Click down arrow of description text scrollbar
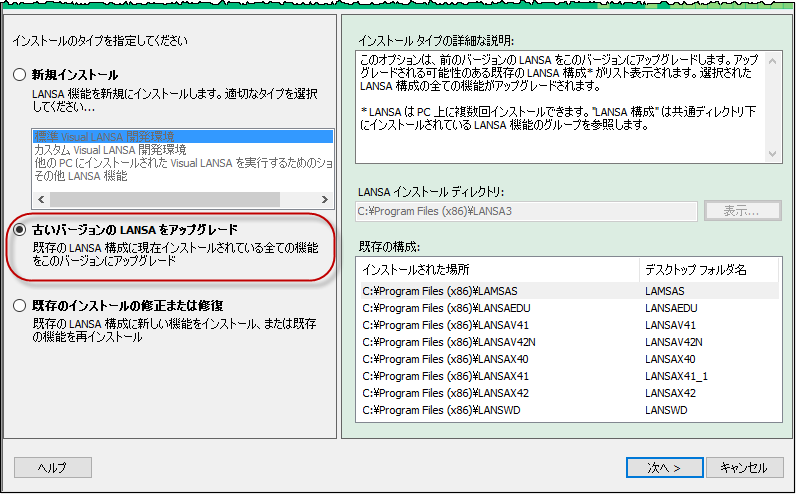This screenshot has width=798, height=496. (772, 153)
